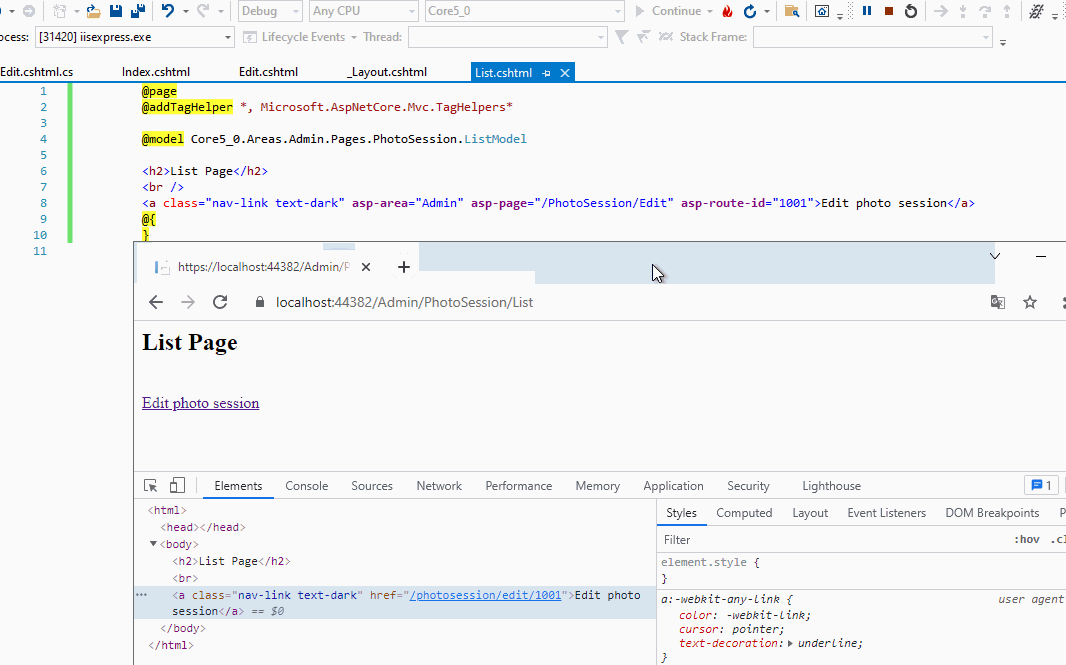Viewport: 1066px width, 665px height.
Task: Switch to the _Layout.cshtml tab
Action: point(387,72)
